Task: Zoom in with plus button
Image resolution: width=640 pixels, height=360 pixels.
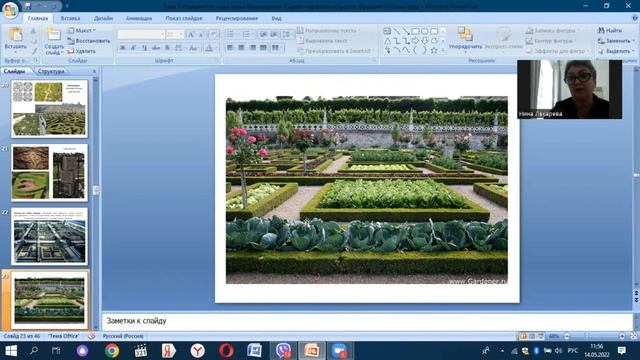Action: (x=622, y=336)
